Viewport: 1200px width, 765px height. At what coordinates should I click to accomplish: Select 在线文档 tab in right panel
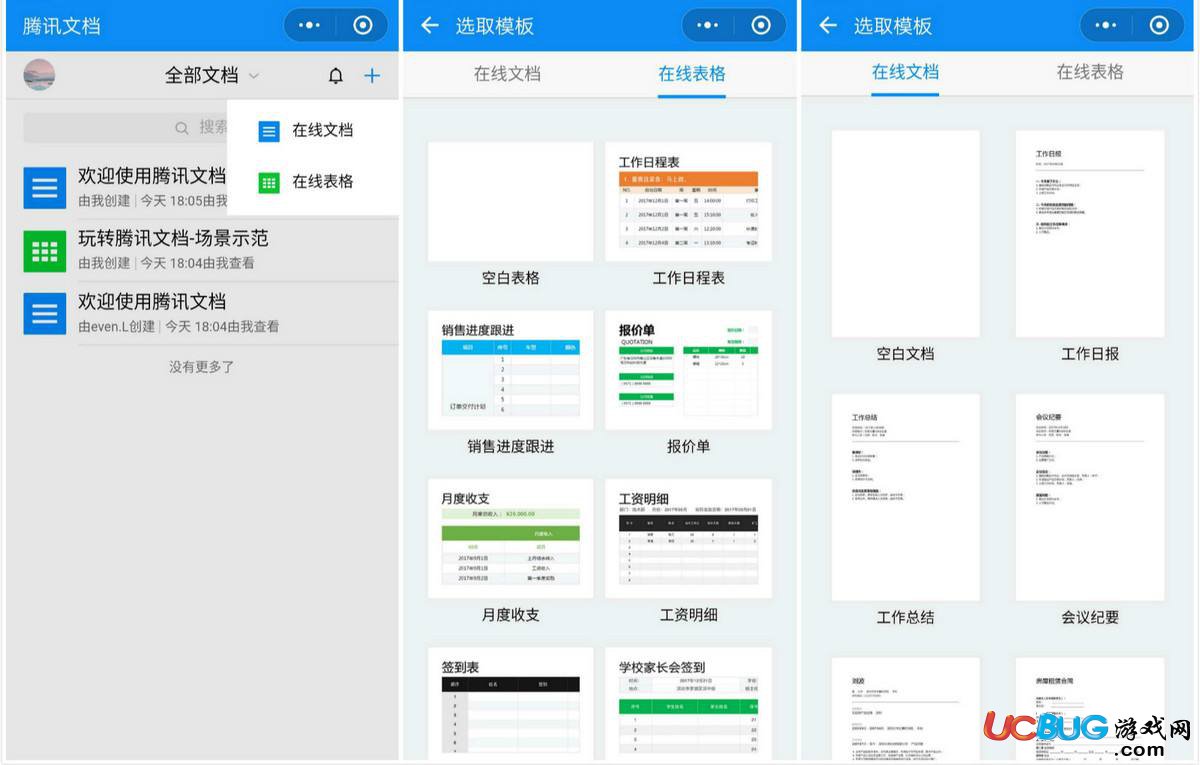pos(905,72)
